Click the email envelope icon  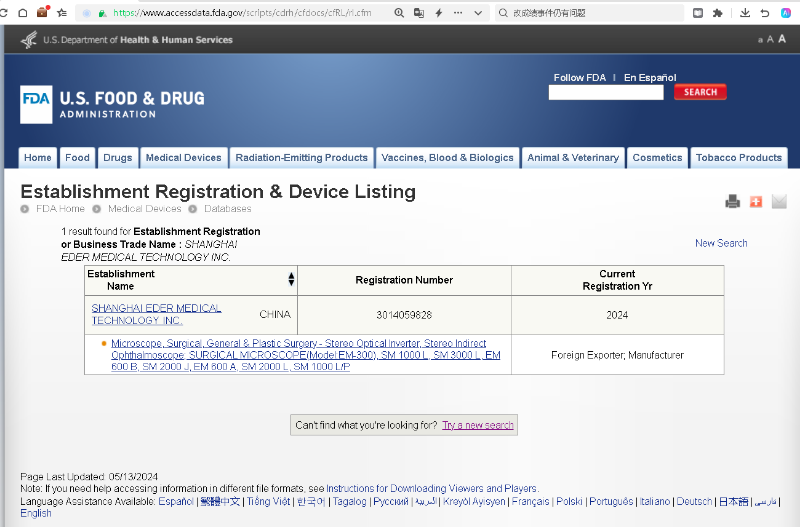tap(779, 202)
